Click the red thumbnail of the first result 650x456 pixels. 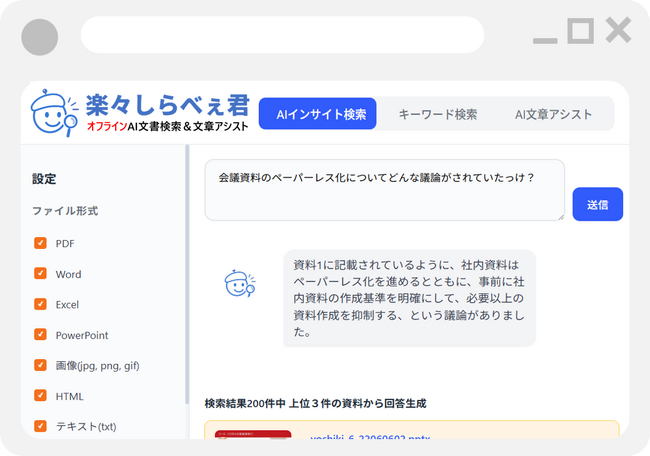[x=253, y=440]
